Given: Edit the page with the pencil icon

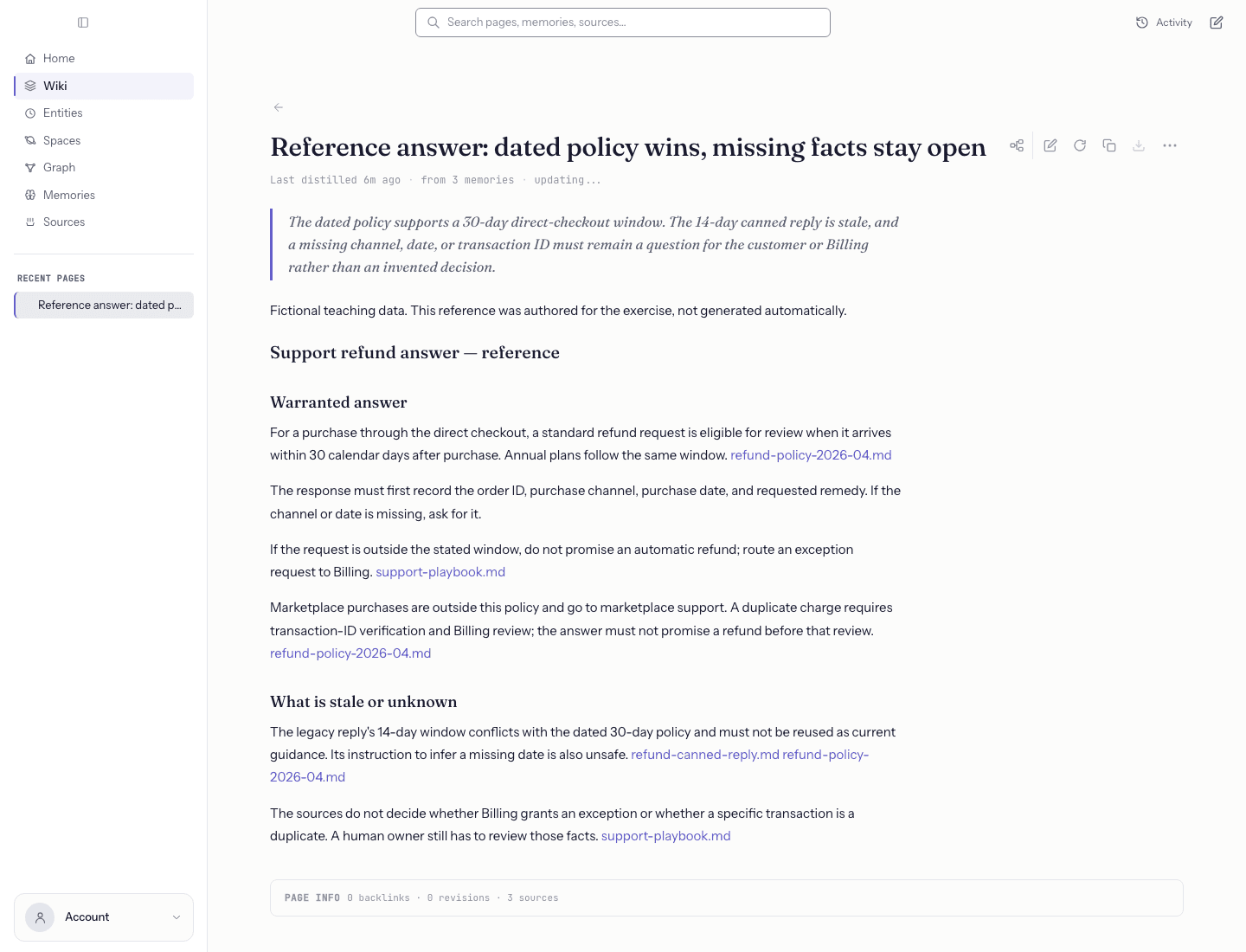Looking at the screenshot, I should tap(1050, 145).
